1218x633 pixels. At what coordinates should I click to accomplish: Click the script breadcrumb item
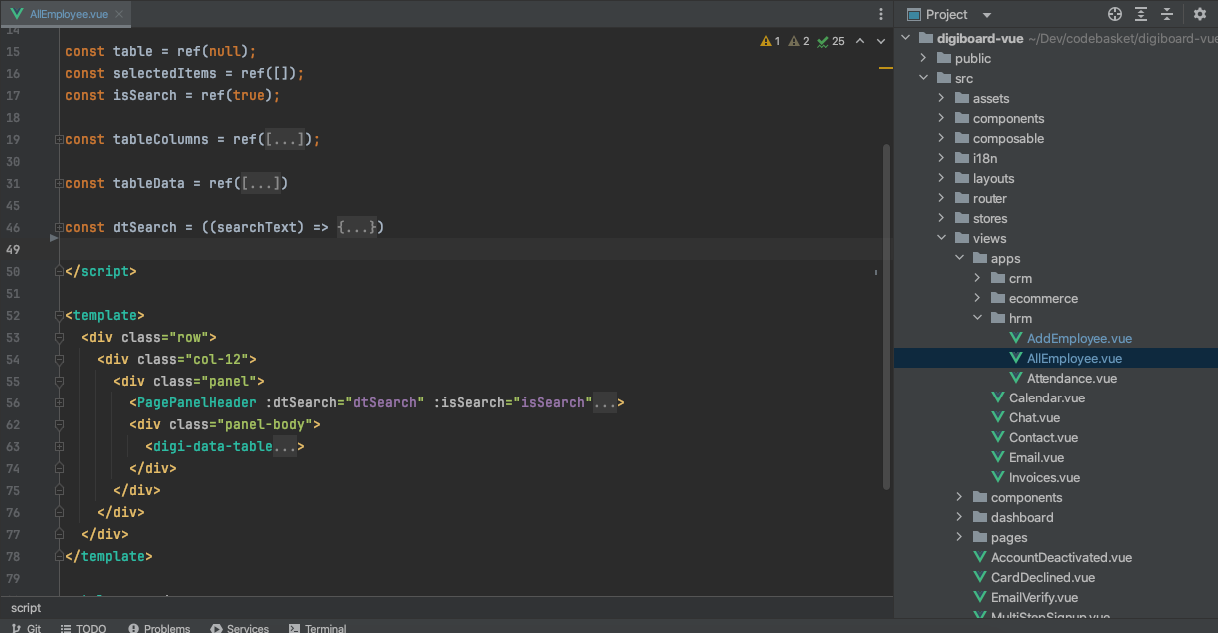pos(26,607)
